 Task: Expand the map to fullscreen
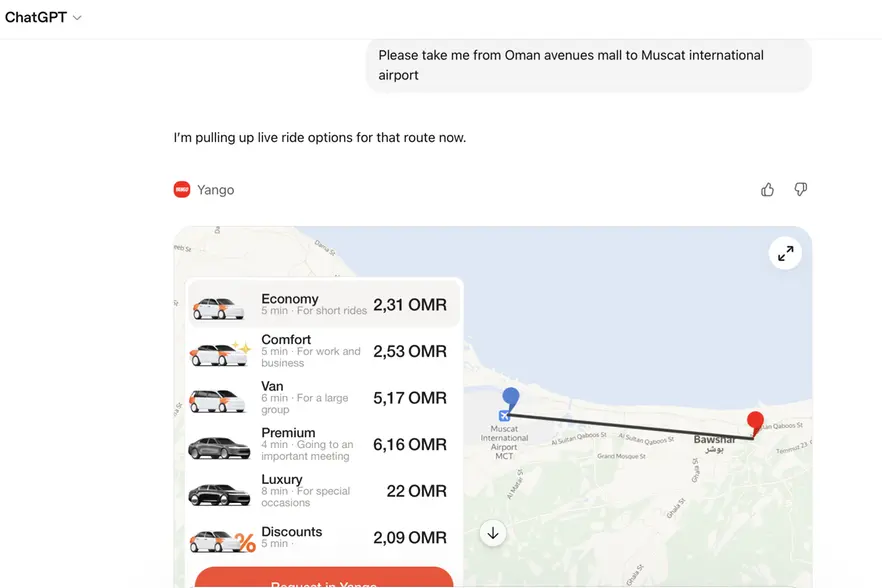pos(786,254)
